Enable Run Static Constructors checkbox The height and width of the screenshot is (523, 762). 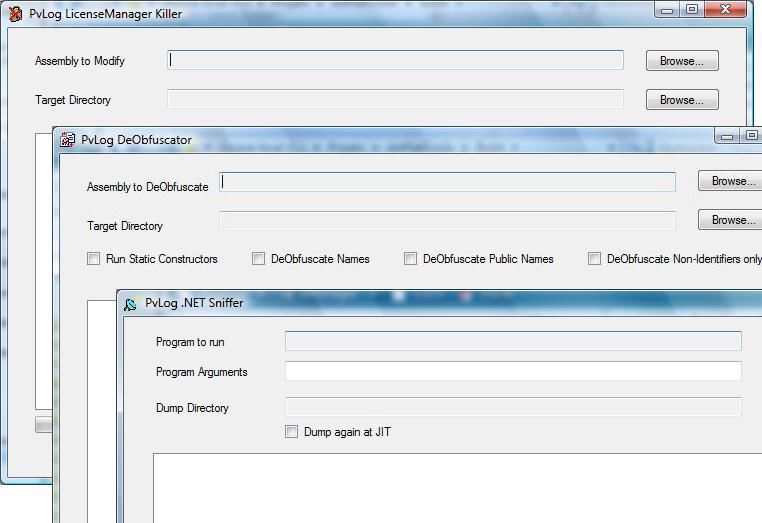click(94, 259)
